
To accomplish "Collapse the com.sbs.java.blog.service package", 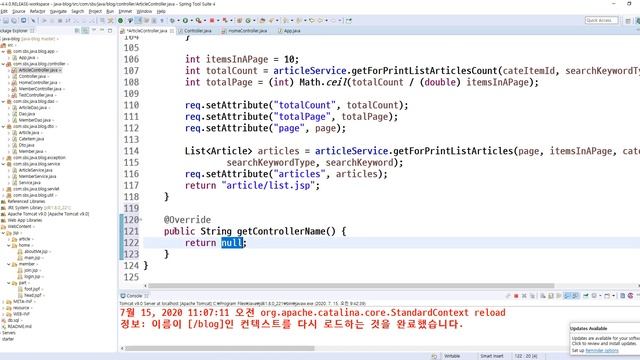I will (x=4, y=164).
